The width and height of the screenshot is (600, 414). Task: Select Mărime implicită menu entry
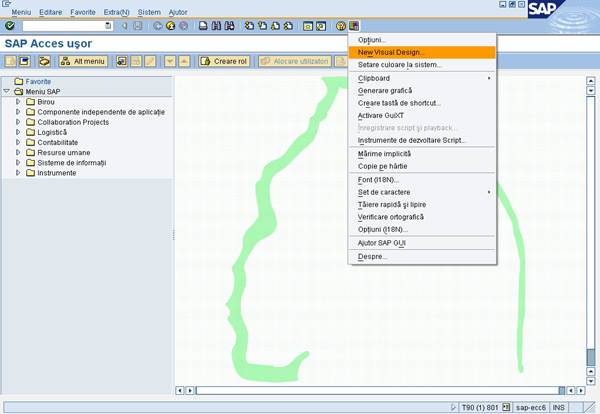(x=422, y=154)
